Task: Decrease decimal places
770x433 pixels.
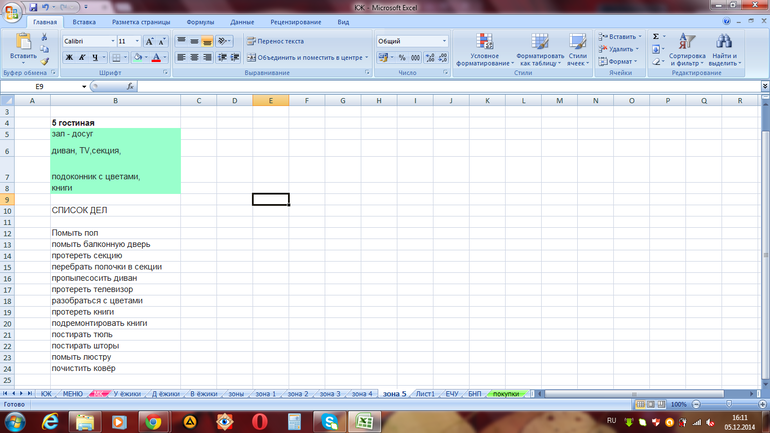Action: (x=443, y=57)
